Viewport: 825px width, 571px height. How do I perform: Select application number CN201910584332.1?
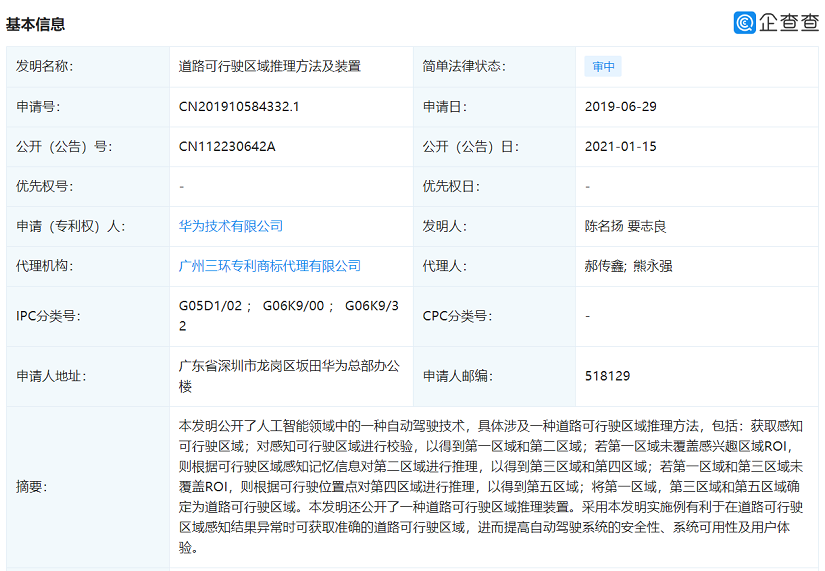[x=239, y=107]
